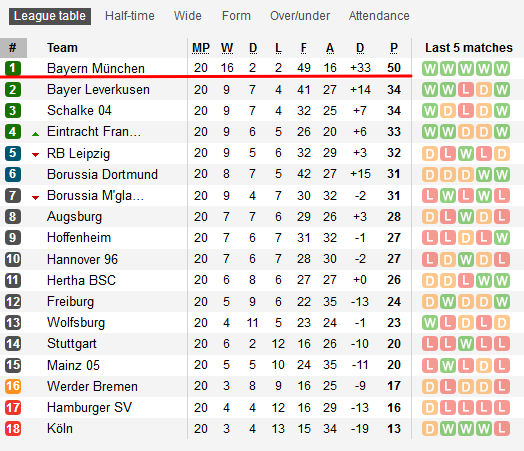Image resolution: width=524 pixels, height=451 pixels.
Task: Click the Wide tab
Action: pos(187,16)
